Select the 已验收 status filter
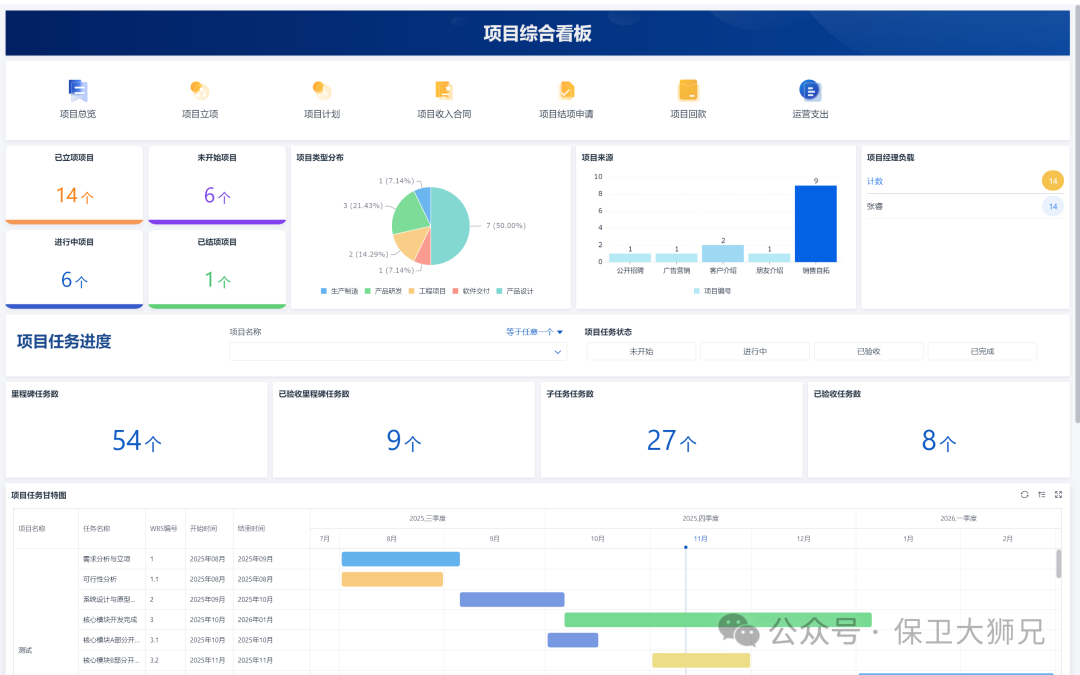This screenshot has width=1080, height=675. pos(868,352)
